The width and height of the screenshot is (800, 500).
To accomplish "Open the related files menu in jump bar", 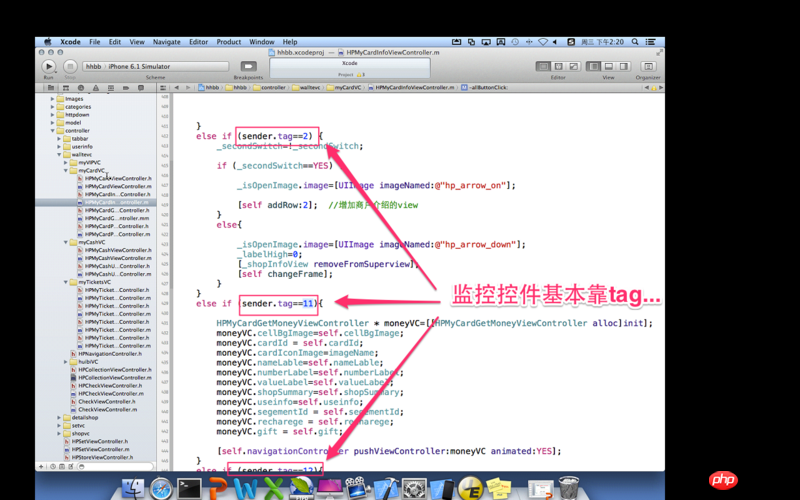I will [x=163, y=88].
